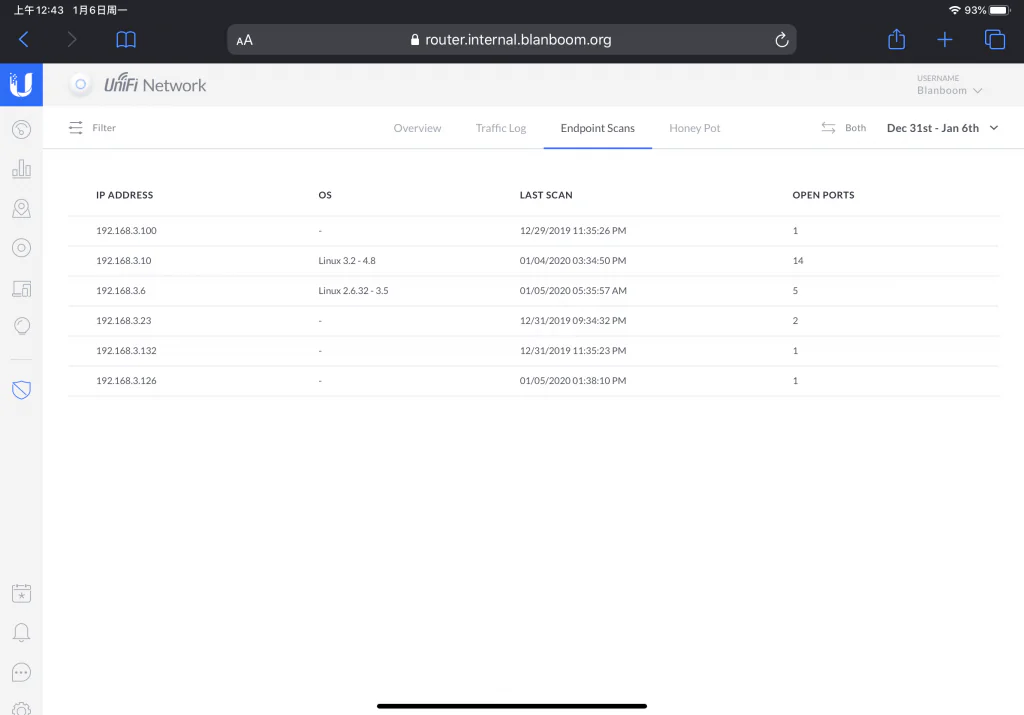Switch to the Overview tab

click(x=417, y=128)
